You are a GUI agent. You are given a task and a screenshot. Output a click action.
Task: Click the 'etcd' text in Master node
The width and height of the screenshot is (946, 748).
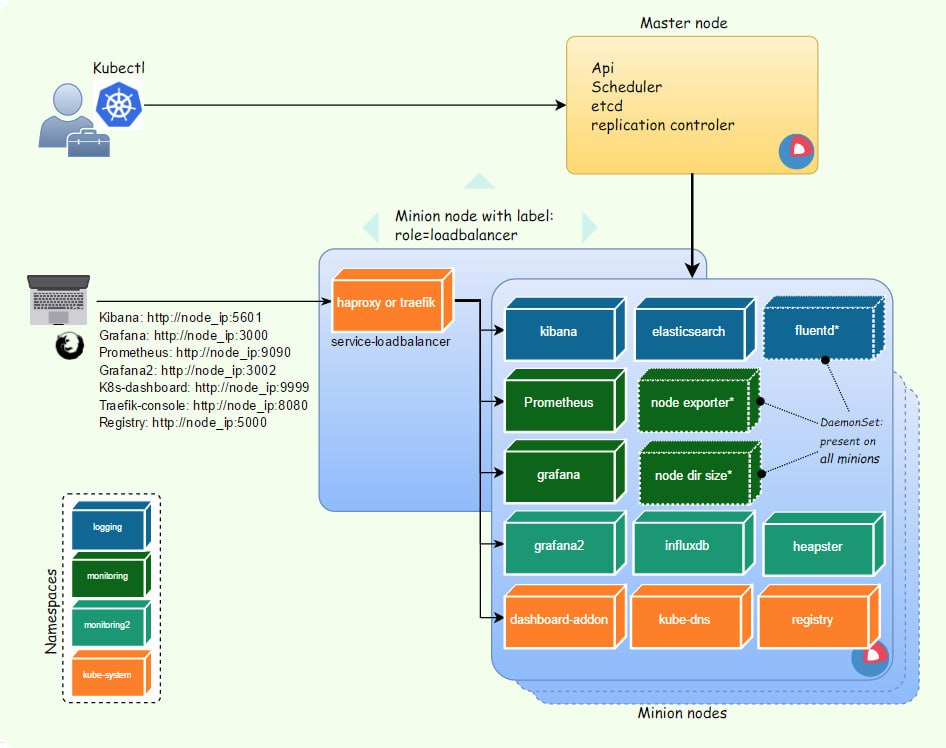[606, 106]
